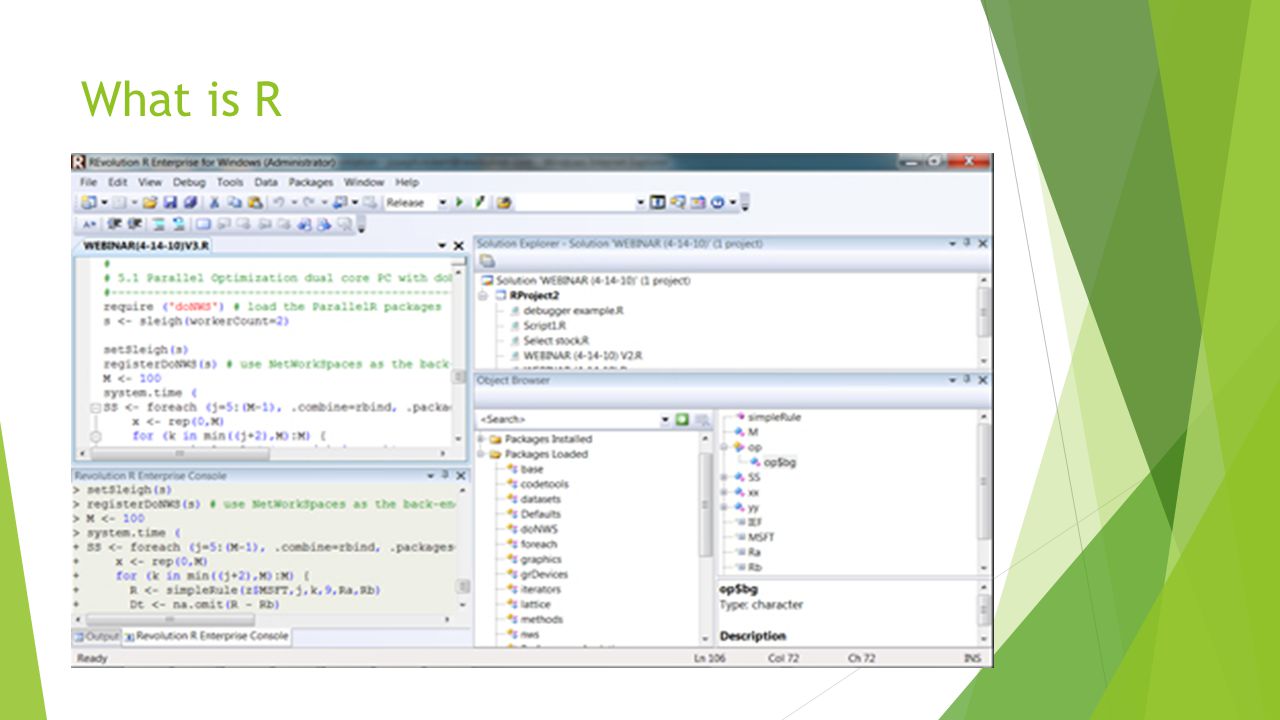The image size is (1280, 720).
Task: Click Solution Explorer's properties toolbar icon
Action: [487, 261]
